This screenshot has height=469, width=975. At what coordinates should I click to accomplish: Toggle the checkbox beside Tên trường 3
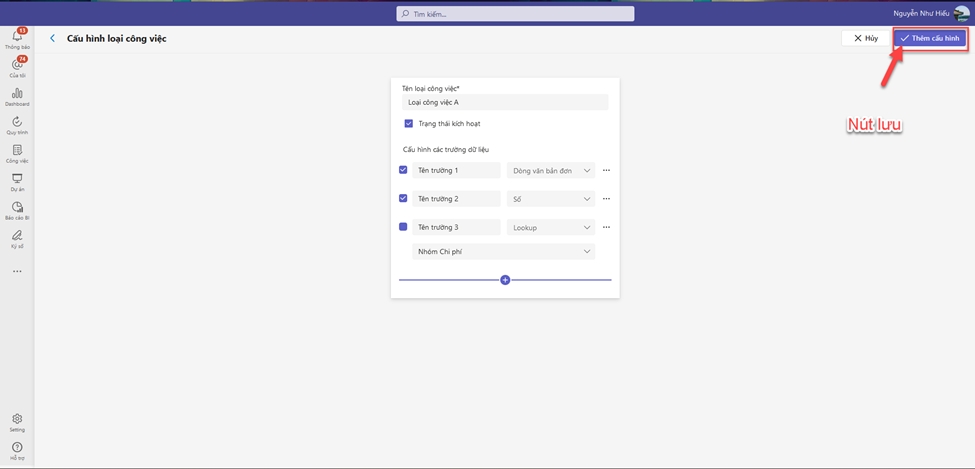(404, 227)
